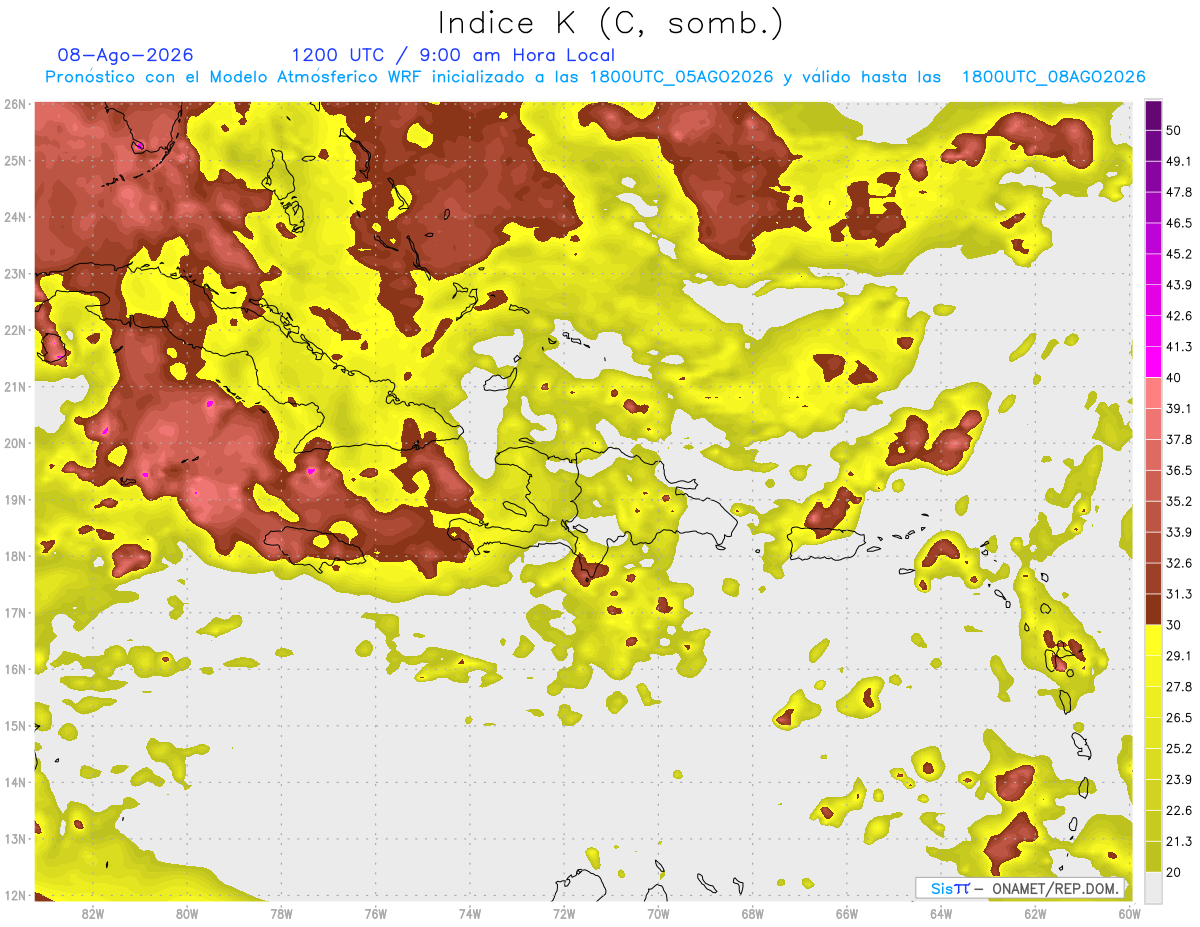Click the color scale value '21.3'
Image resolution: width=1200 pixels, height=927 pixels.
pyautogui.click(x=1179, y=841)
